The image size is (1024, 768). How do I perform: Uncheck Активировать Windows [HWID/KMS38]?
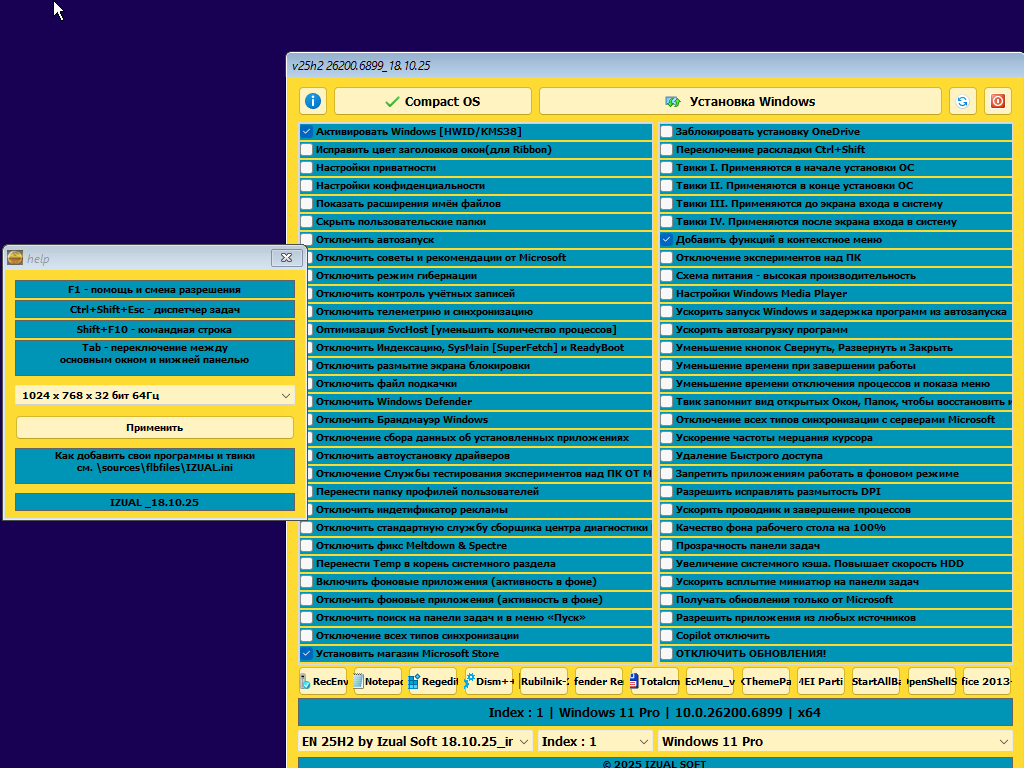click(307, 132)
